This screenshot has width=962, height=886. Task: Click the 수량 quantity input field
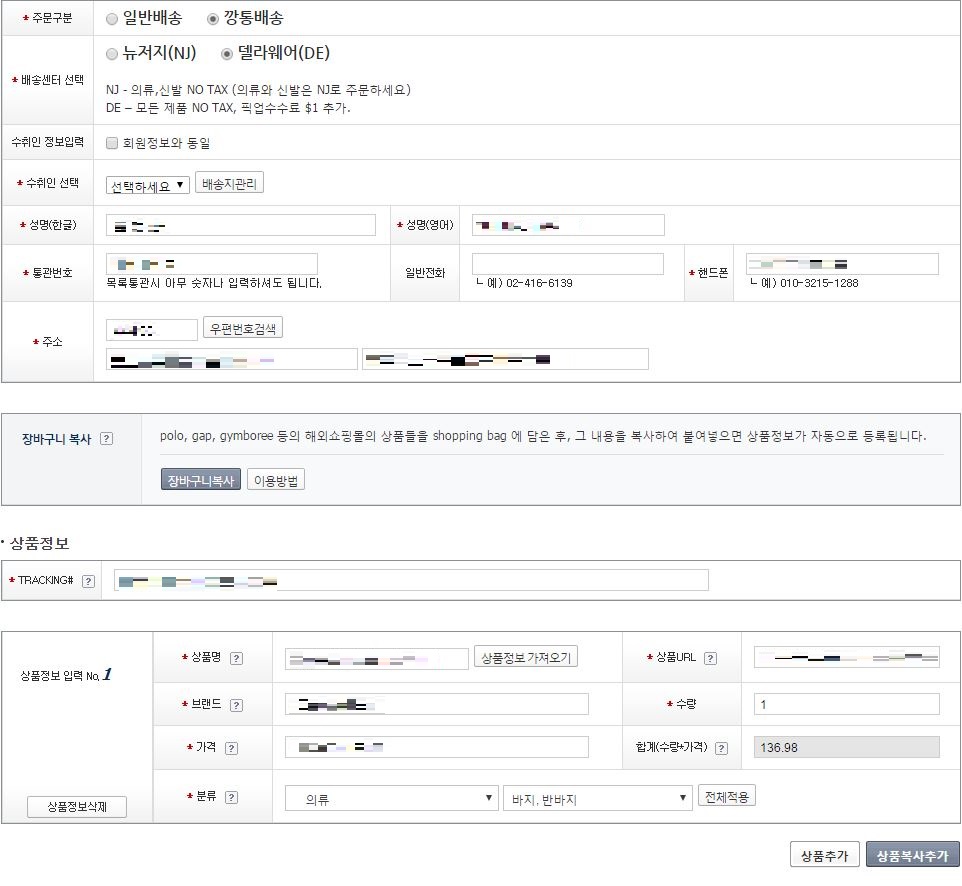point(846,705)
